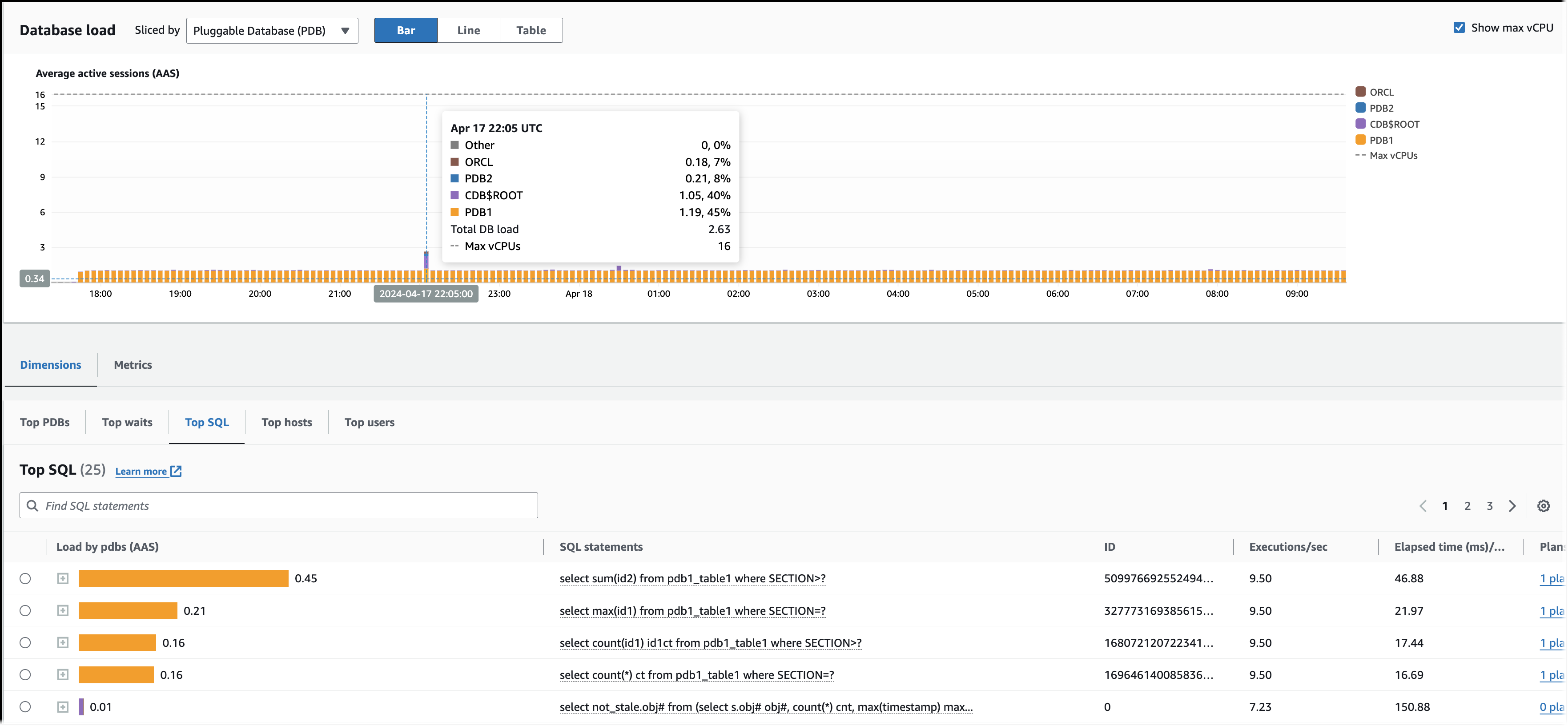Click the settings gear icon for Top SQL
The image size is (1568, 726).
[1544, 506]
